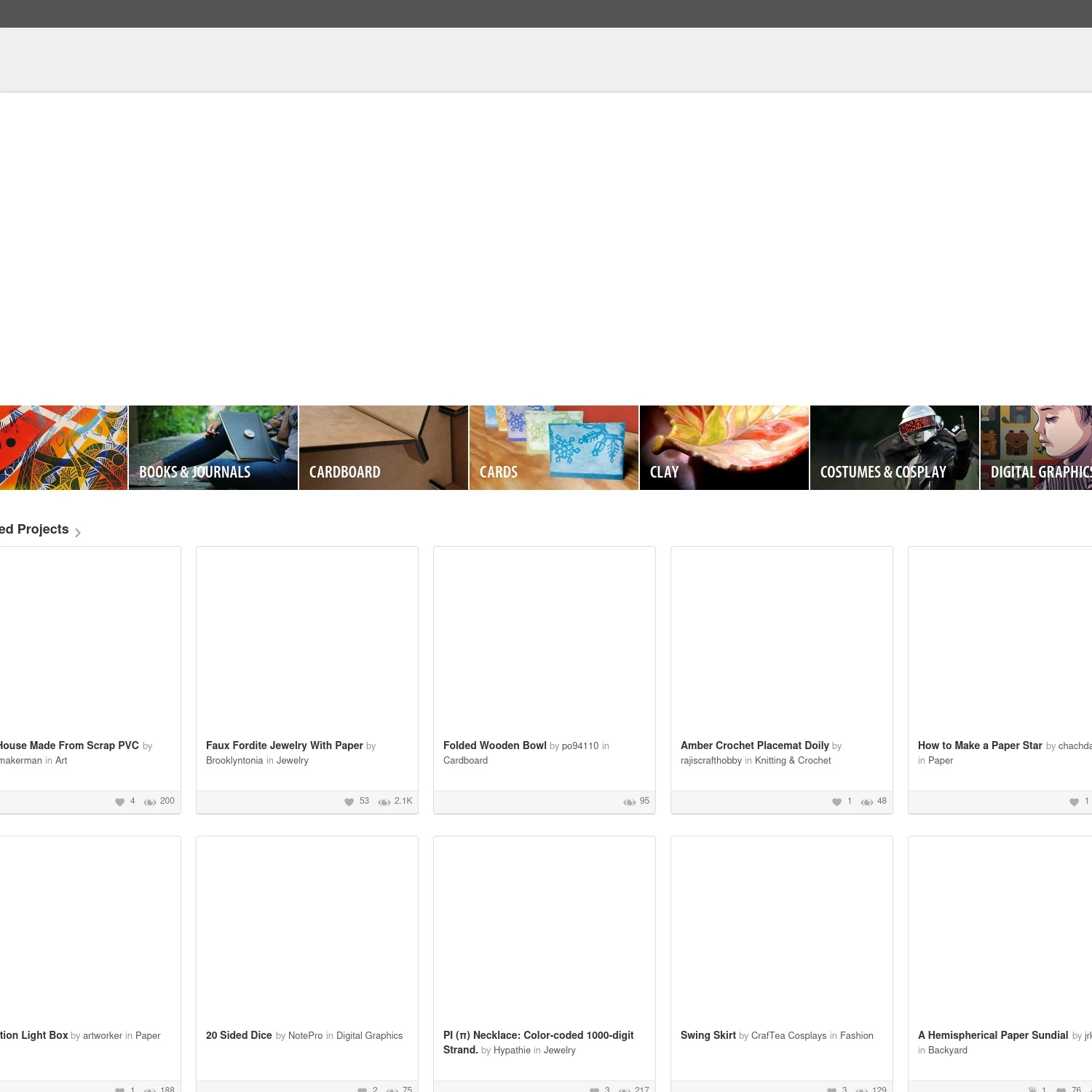Open the Digital Graphics category tile
This screenshot has width=1092, height=1092.
pos(1036,448)
